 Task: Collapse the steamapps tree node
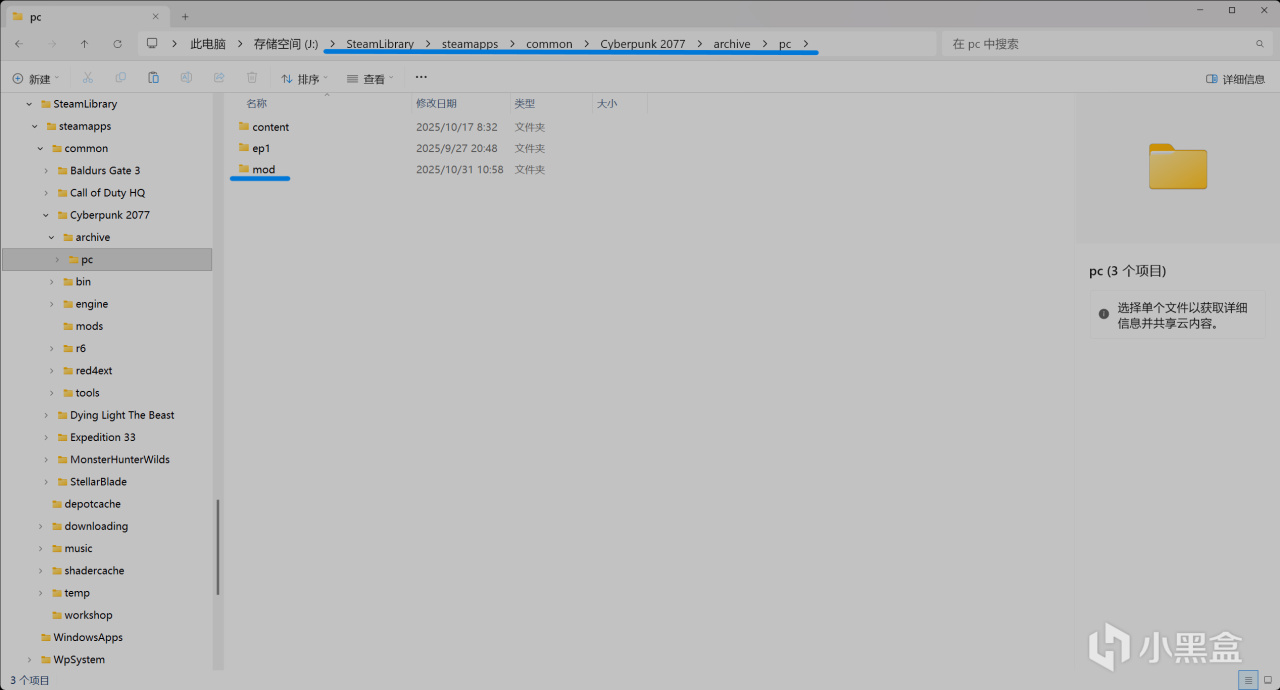point(35,126)
